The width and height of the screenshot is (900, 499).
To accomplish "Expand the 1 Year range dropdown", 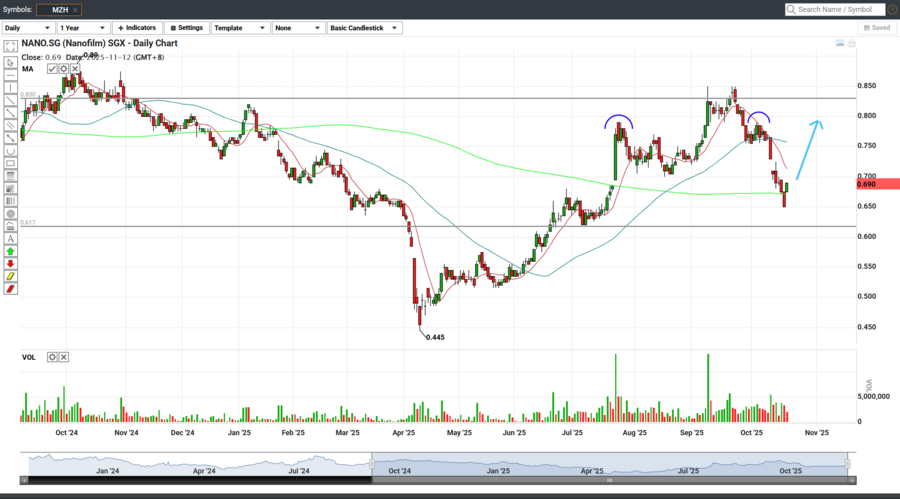I will pyautogui.click(x=82, y=28).
